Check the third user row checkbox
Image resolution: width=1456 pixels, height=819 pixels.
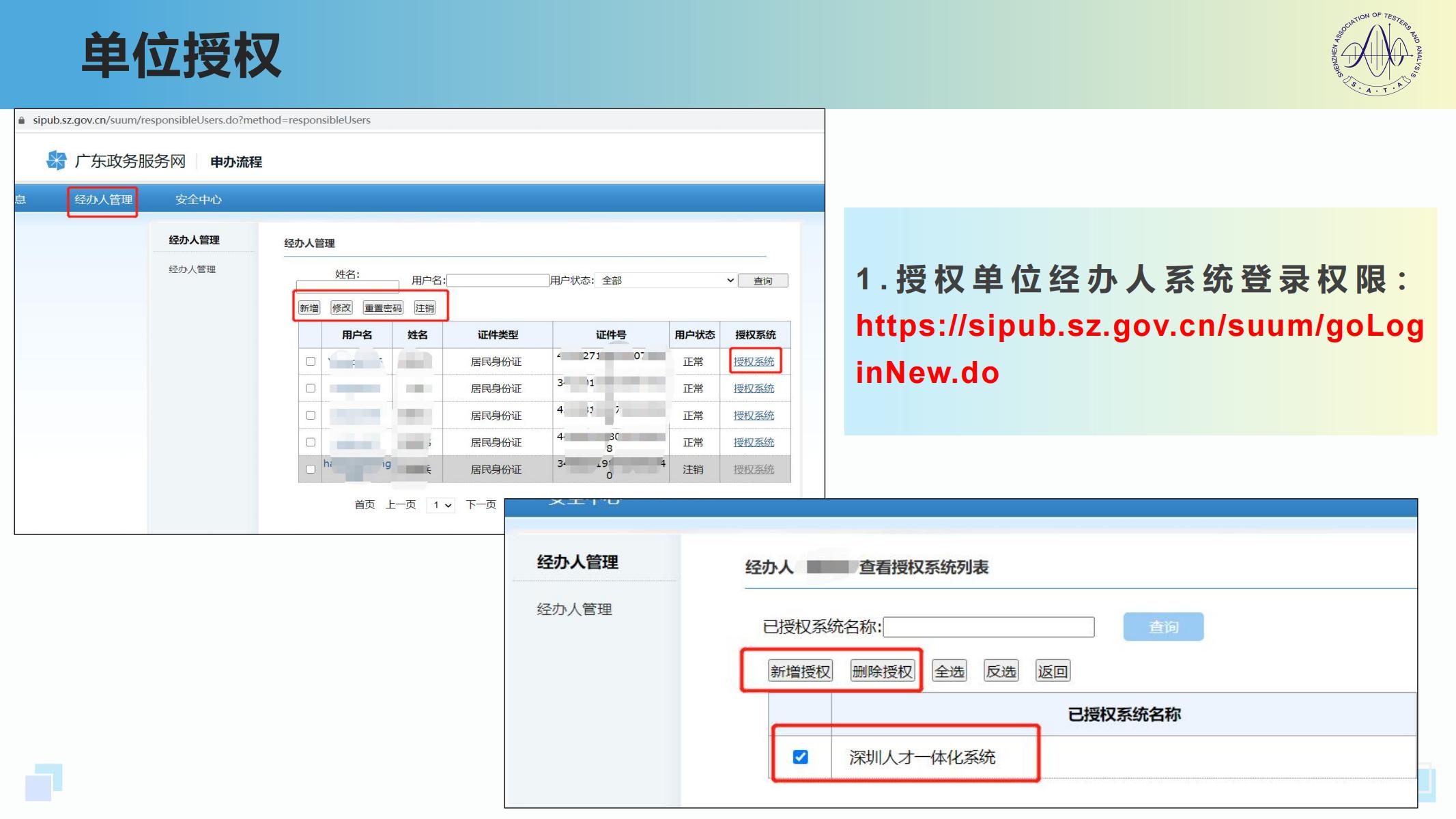tap(311, 415)
